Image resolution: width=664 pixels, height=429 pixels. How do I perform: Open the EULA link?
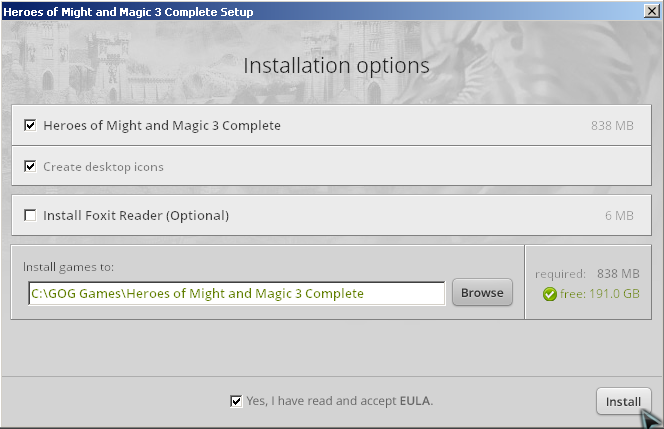[x=415, y=401]
